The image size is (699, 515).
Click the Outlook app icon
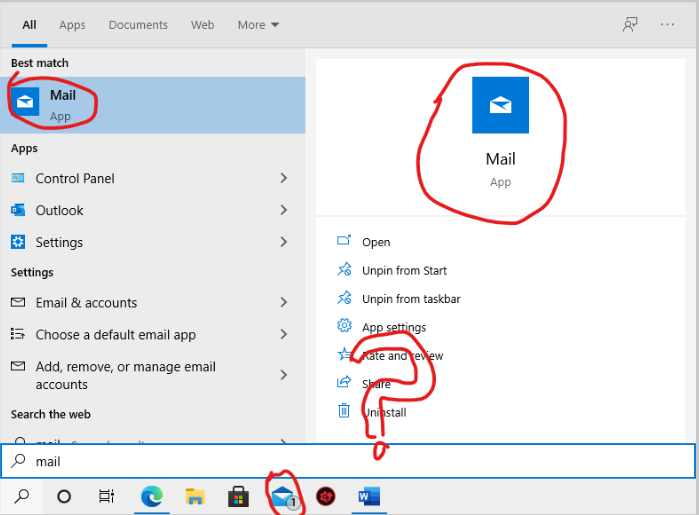(x=18, y=210)
